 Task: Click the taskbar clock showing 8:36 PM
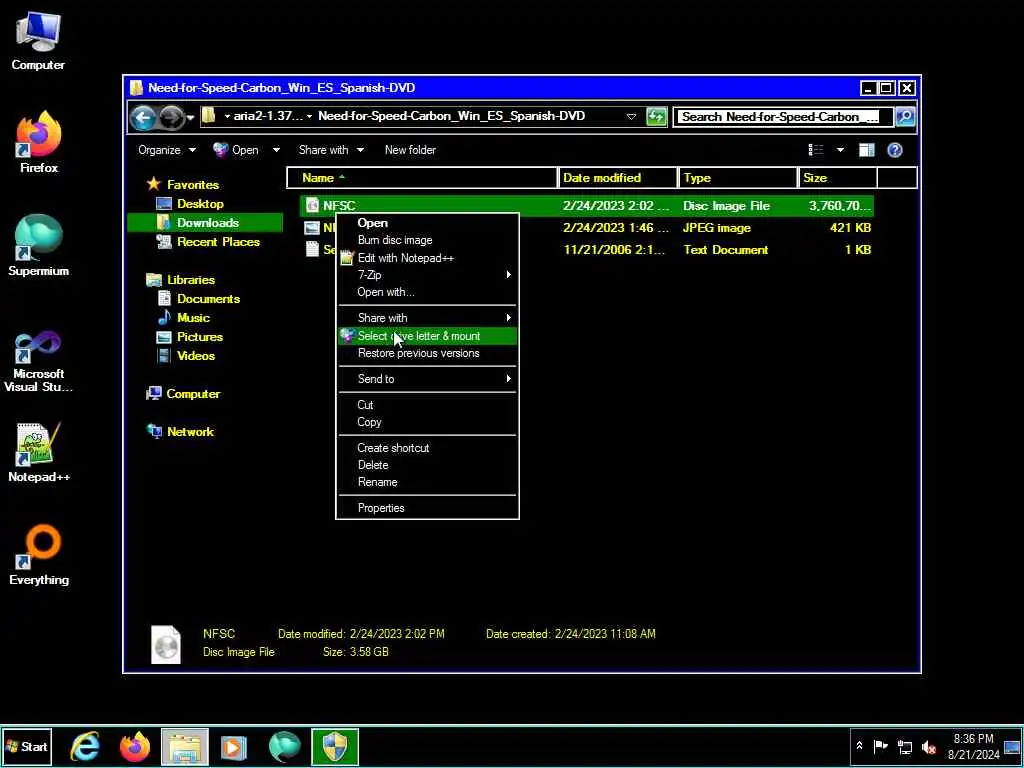click(973, 746)
